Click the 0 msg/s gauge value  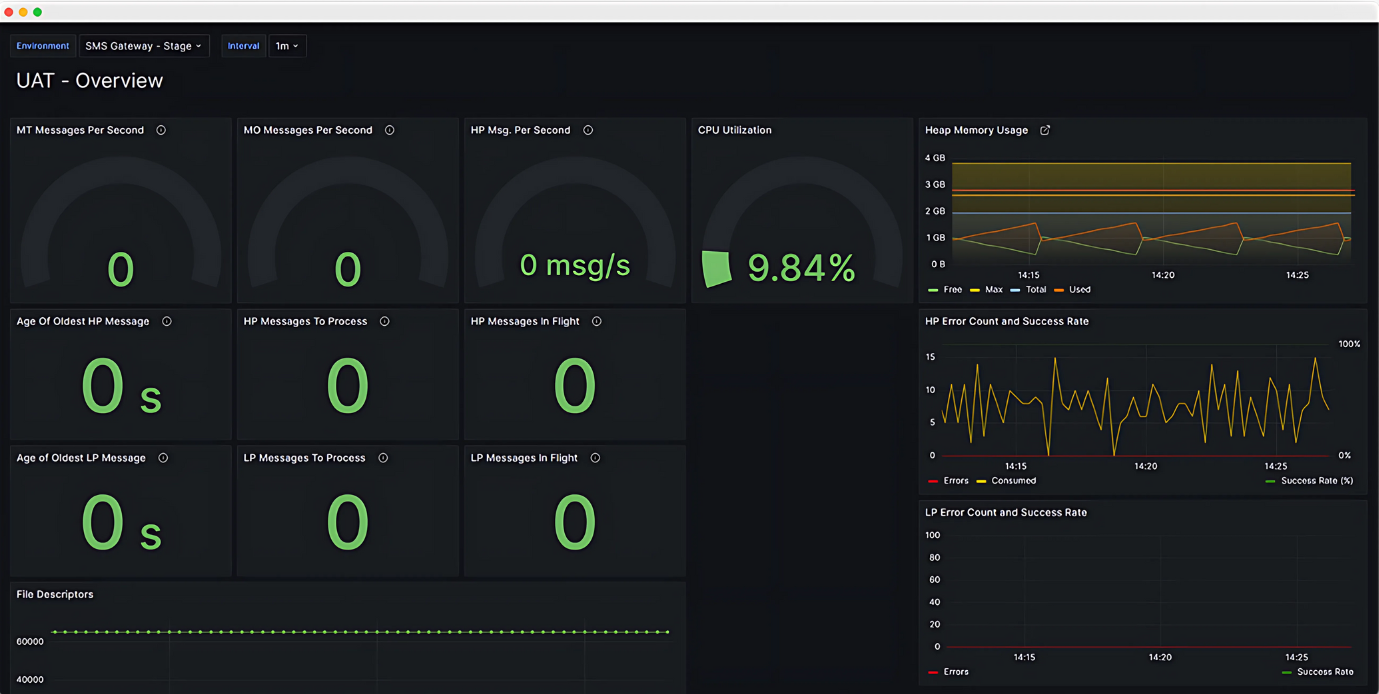click(x=575, y=265)
